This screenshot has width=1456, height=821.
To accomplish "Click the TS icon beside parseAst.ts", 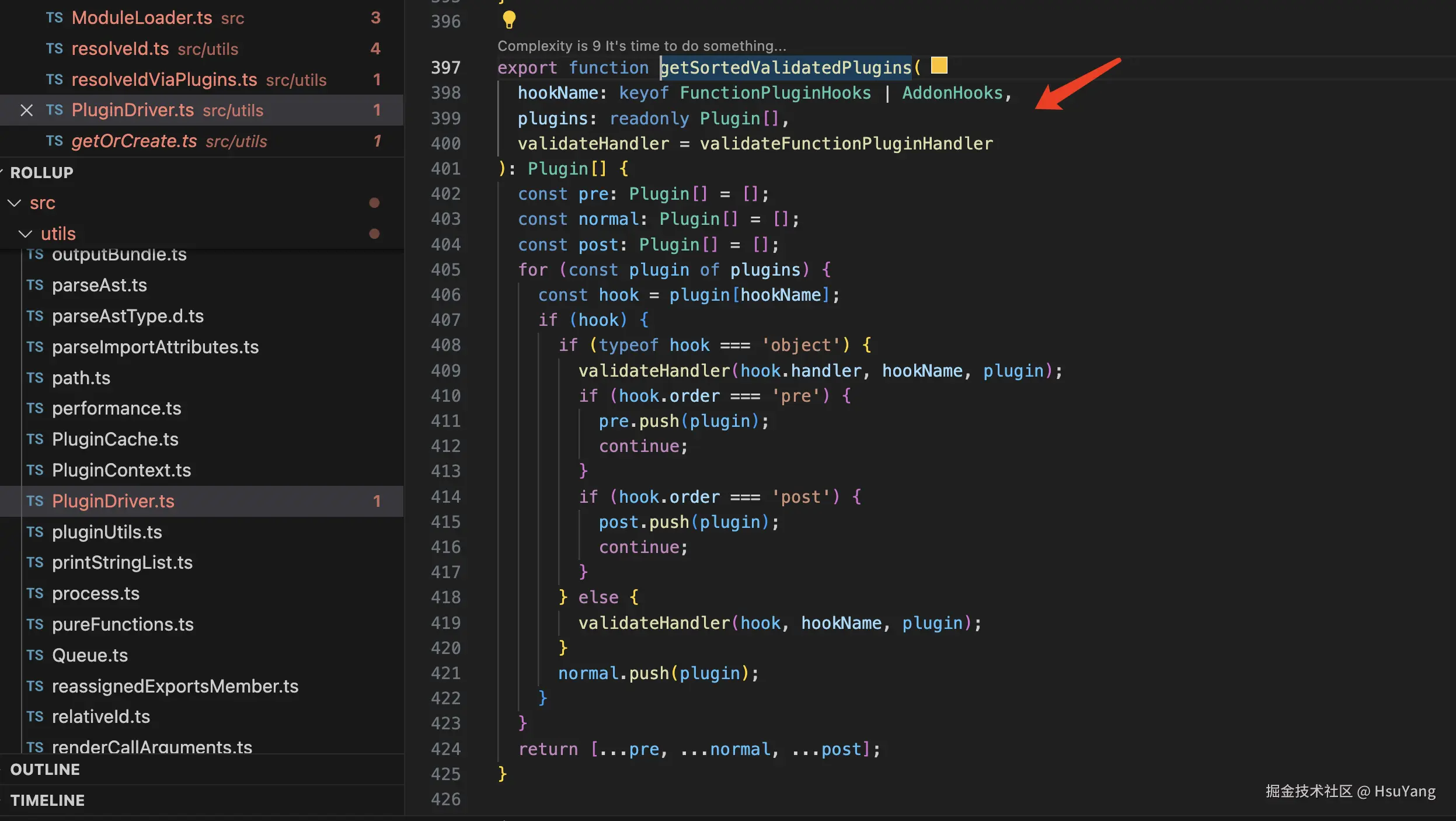I will tap(35, 286).
